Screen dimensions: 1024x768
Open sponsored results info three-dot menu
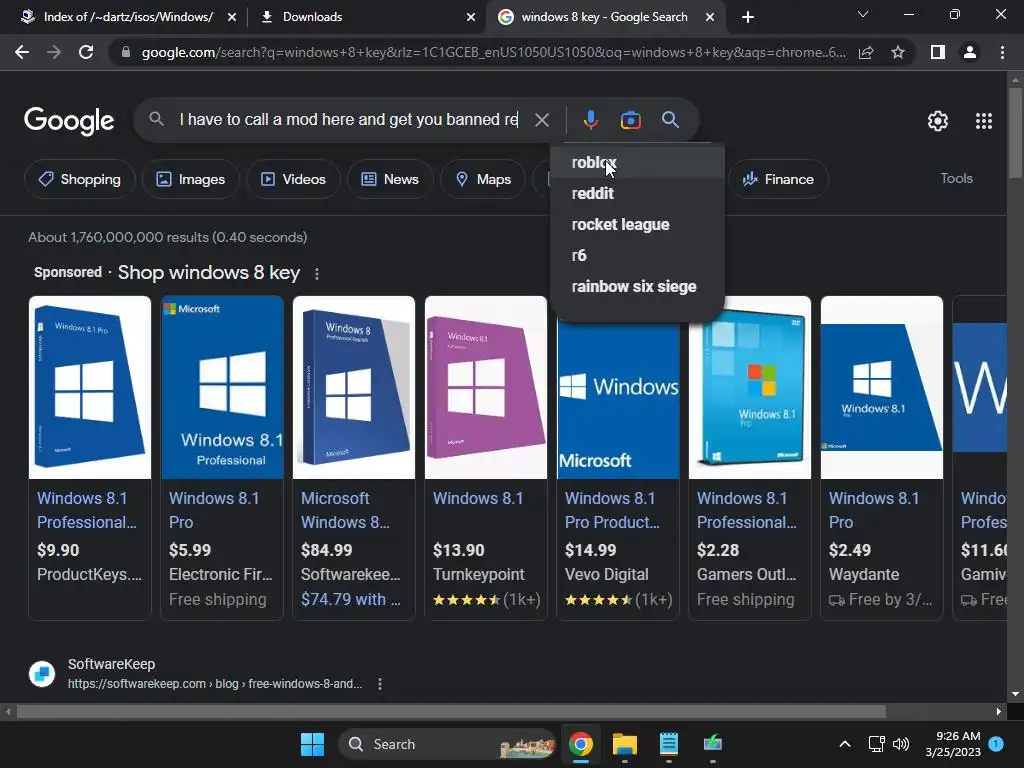[317, 274]
